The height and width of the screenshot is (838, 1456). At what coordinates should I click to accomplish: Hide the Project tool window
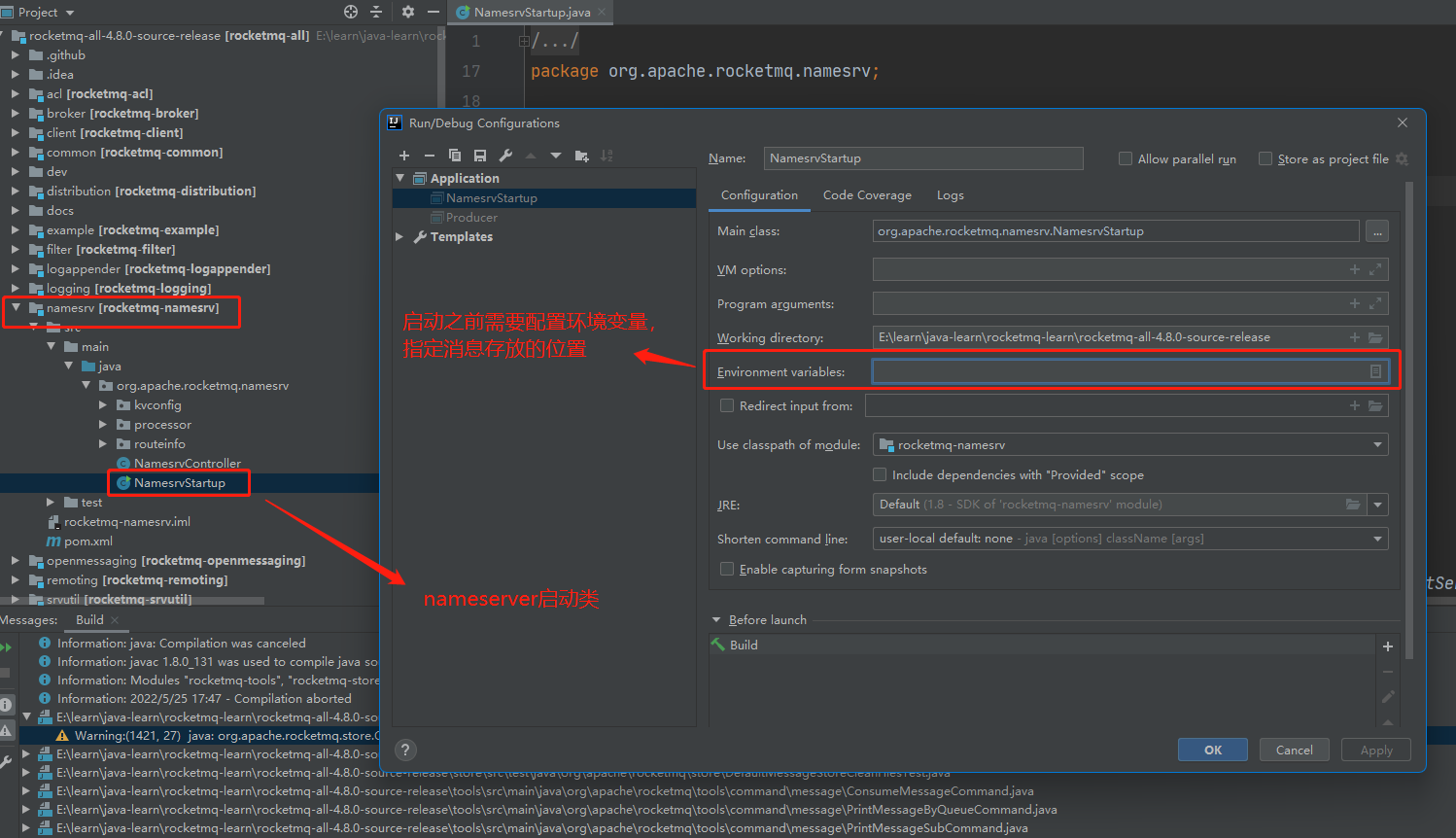pyautogui.click(x=433, y=12)
